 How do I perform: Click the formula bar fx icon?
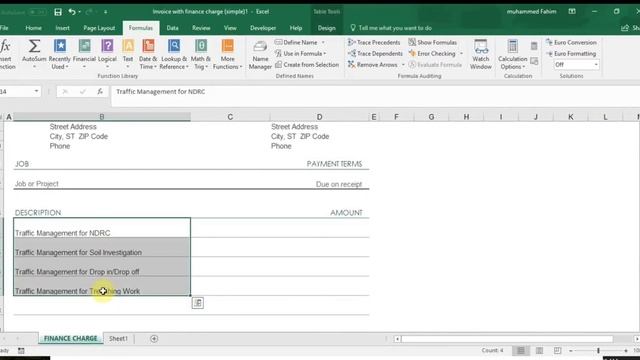100,92
